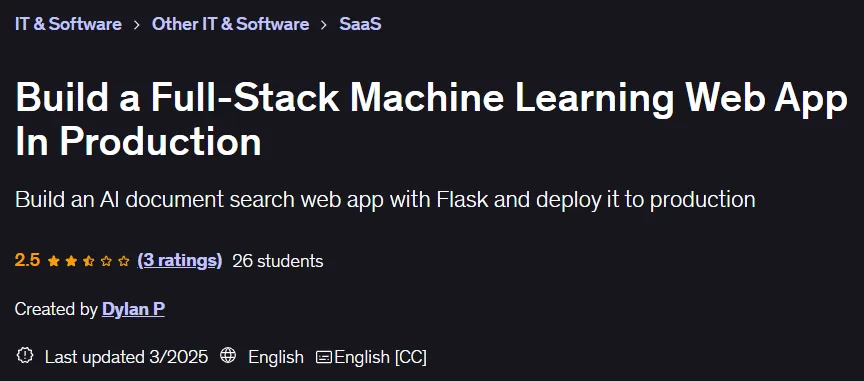
Task: Click the 'English [CC]' caption text
Action: pyautogui.click(x=380, y=357)
